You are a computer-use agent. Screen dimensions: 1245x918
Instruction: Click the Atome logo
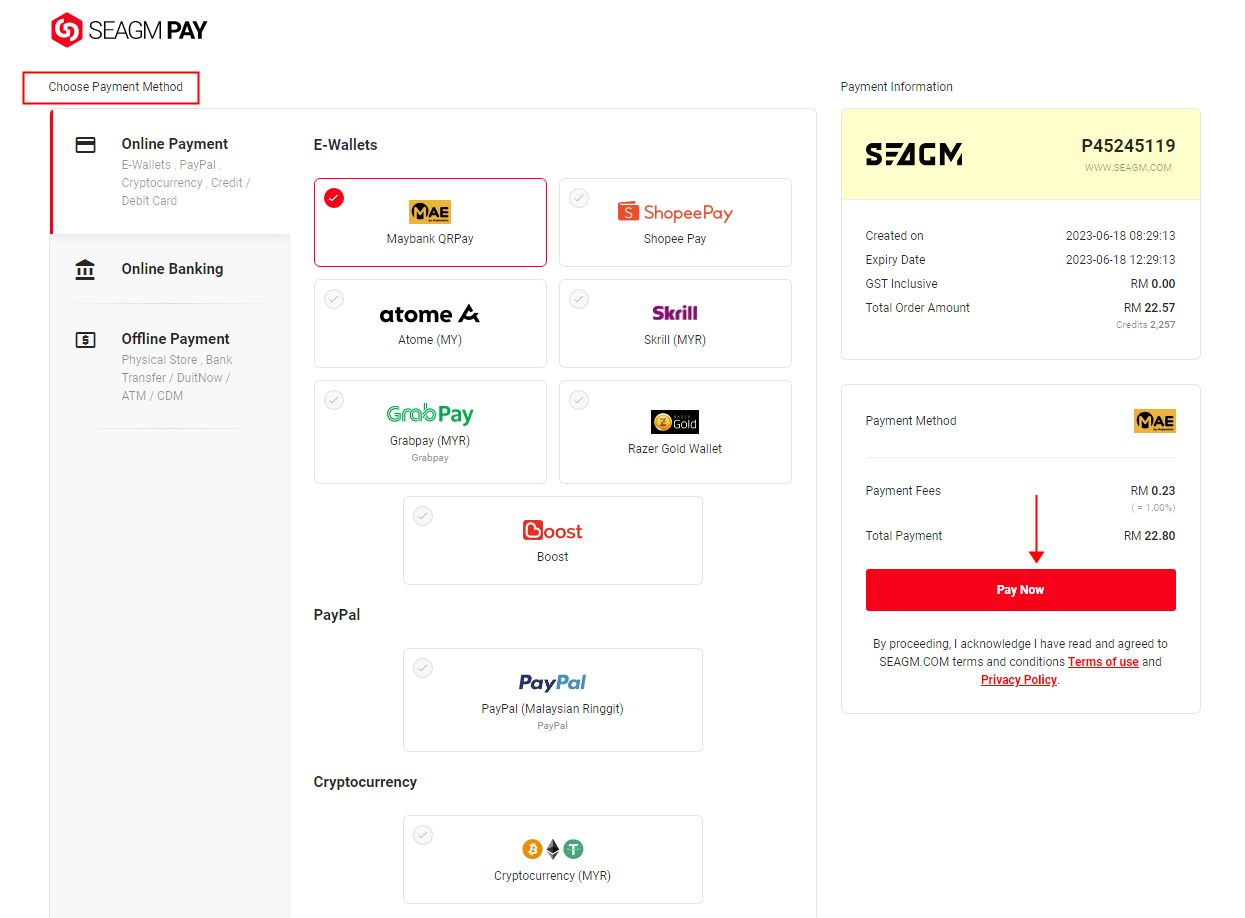tap(430, 314)
